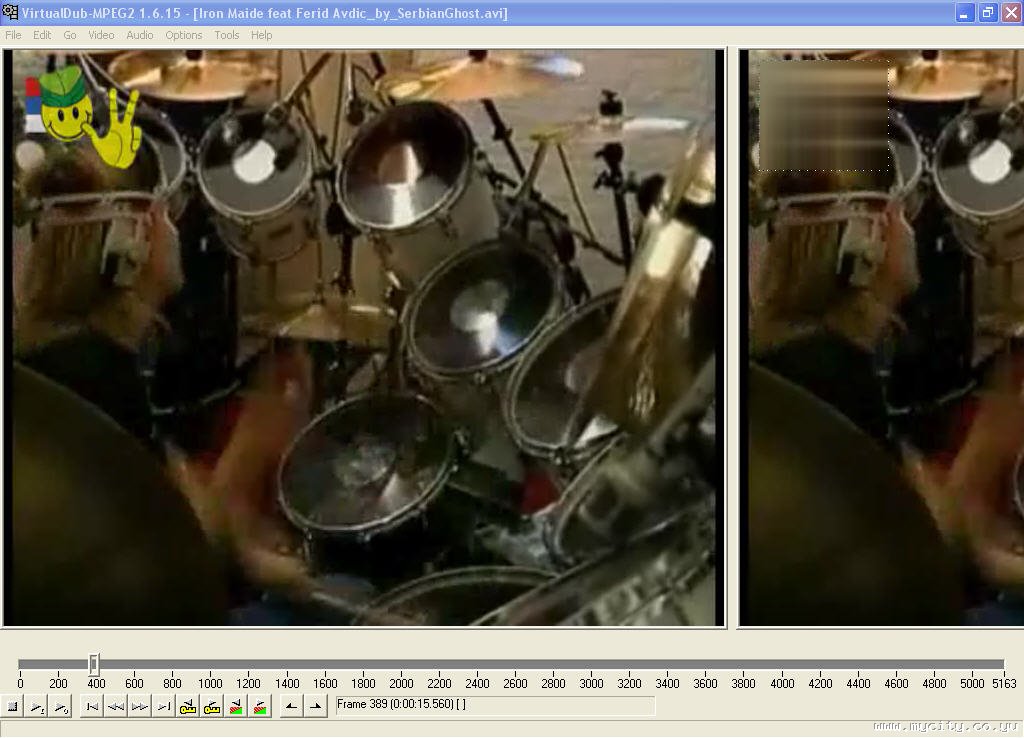Screen dimensions: 1024x738
Task: Open the Go menu
Action: coord(70,35)
